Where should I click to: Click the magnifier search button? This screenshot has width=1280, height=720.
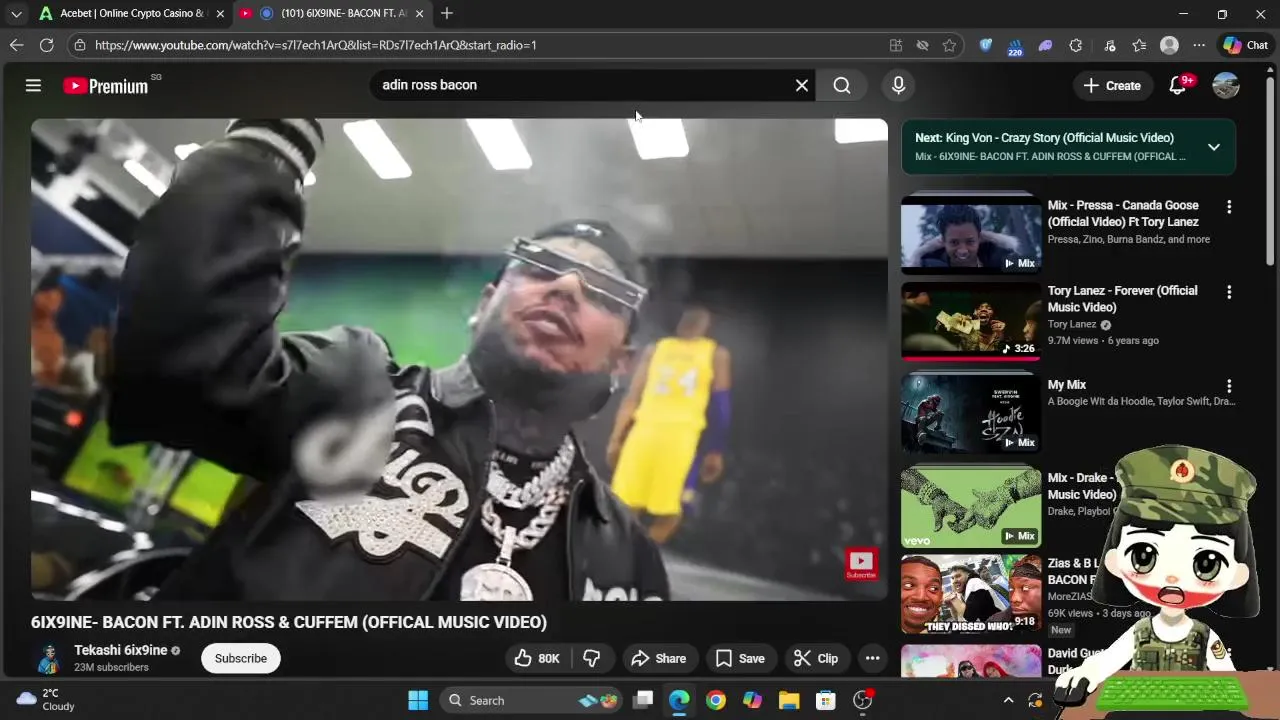[842, 86]
